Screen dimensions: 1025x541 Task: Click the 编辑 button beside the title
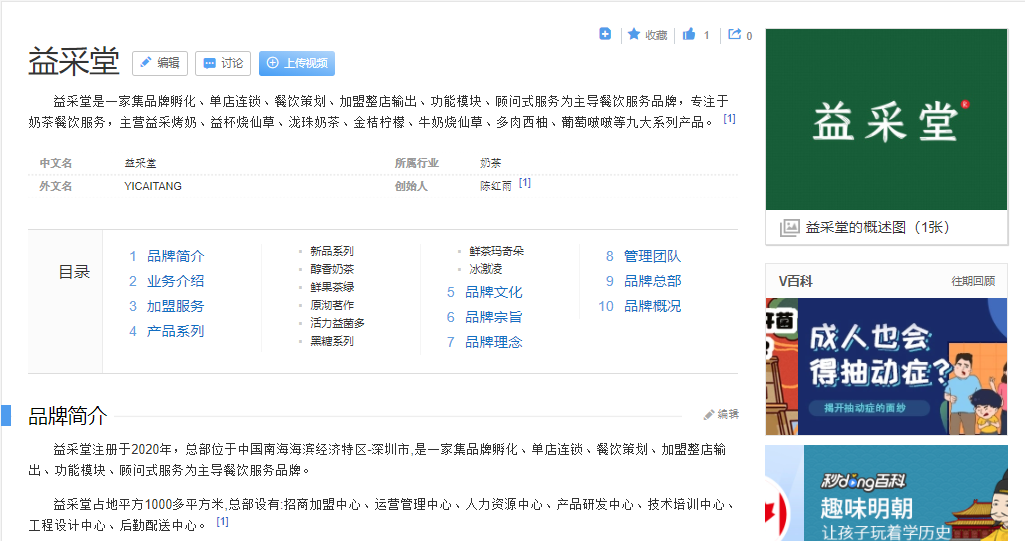coord(160,63)
